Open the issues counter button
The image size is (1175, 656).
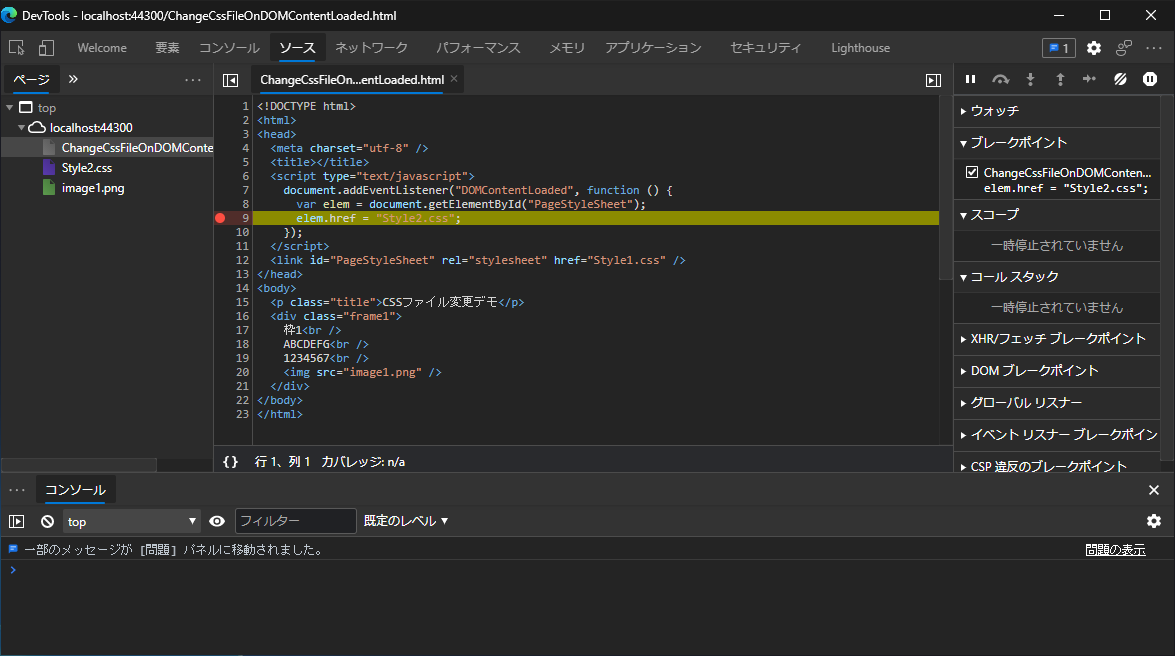tap(1057, 47)
